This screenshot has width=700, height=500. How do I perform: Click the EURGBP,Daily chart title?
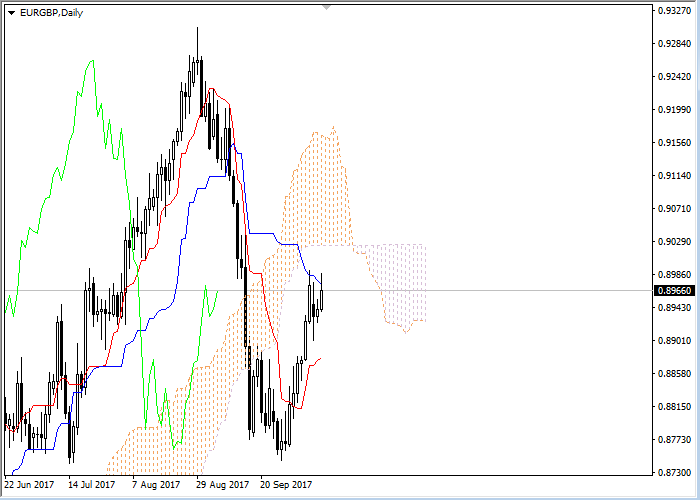tap(51, 12)
